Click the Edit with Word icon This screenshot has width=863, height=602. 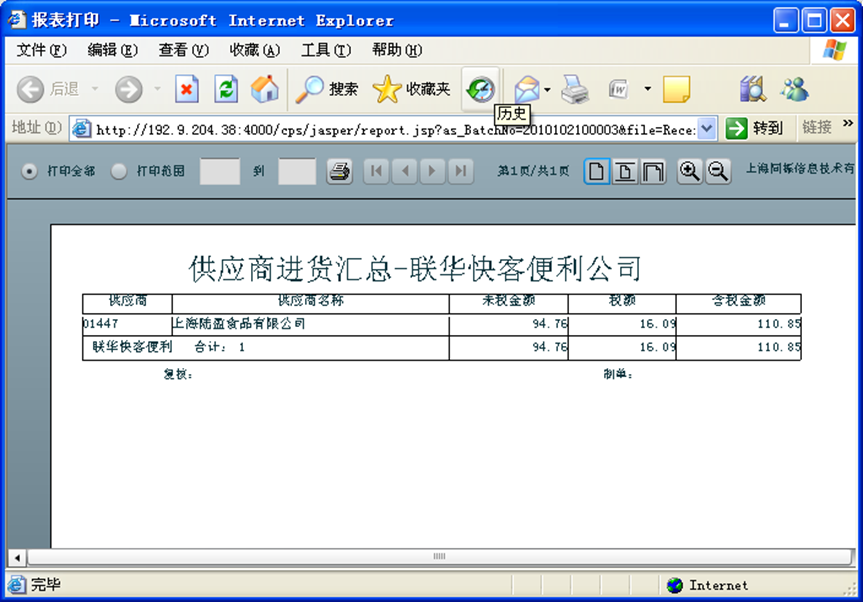(x=619, y=89)
